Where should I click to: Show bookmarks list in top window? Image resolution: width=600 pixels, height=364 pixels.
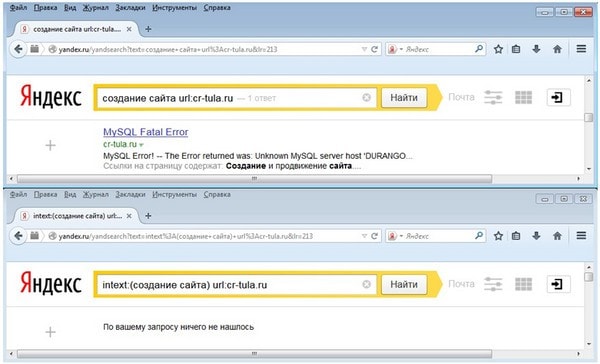[x=516, y=49]
